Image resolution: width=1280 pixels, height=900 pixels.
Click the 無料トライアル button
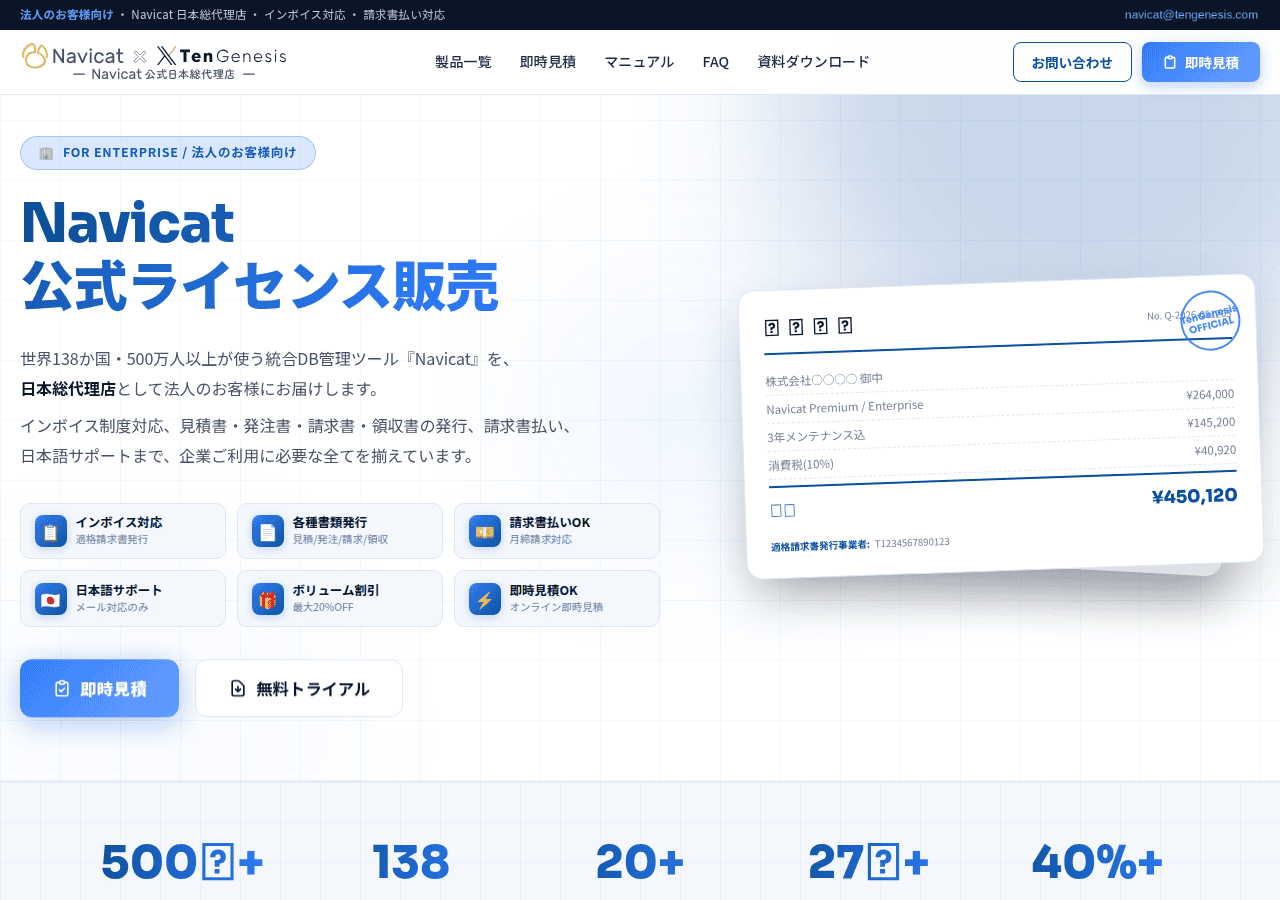299,688
